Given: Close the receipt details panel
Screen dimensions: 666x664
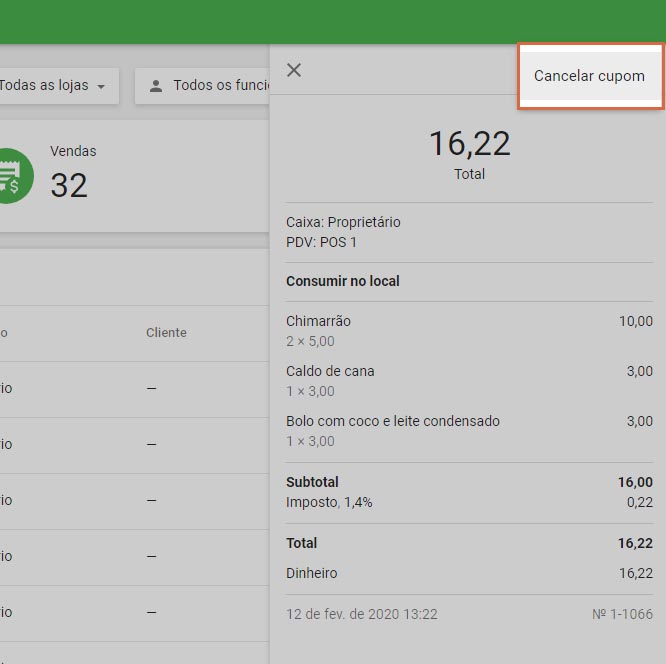Looking at the screenshot, I should pyautogui.click(x=294, y=70).
